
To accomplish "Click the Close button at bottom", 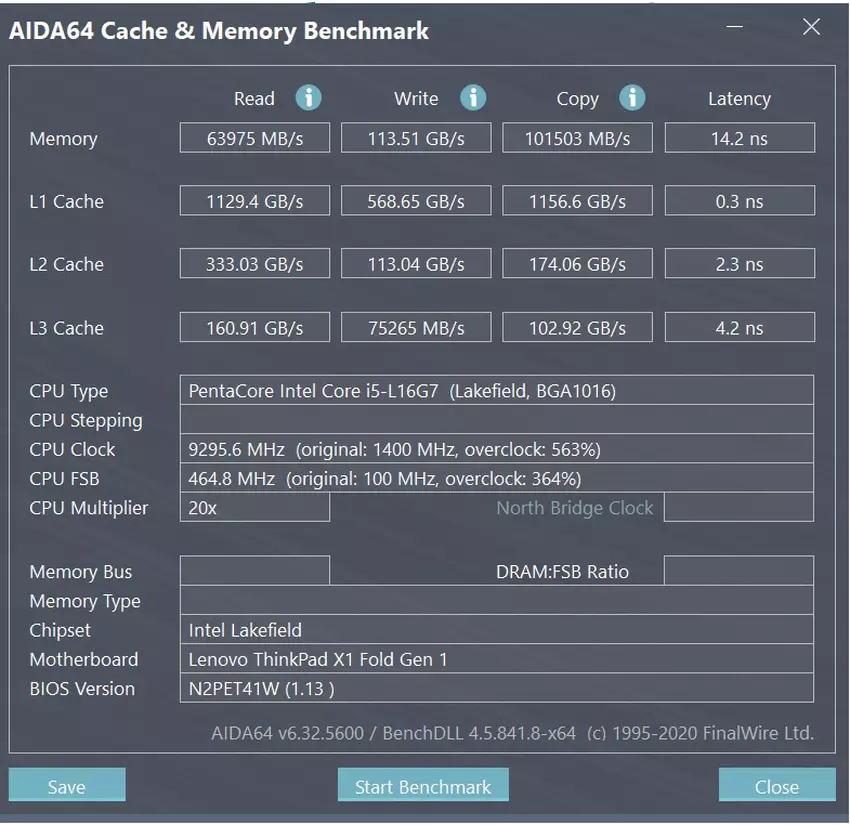I will [776, 786].
